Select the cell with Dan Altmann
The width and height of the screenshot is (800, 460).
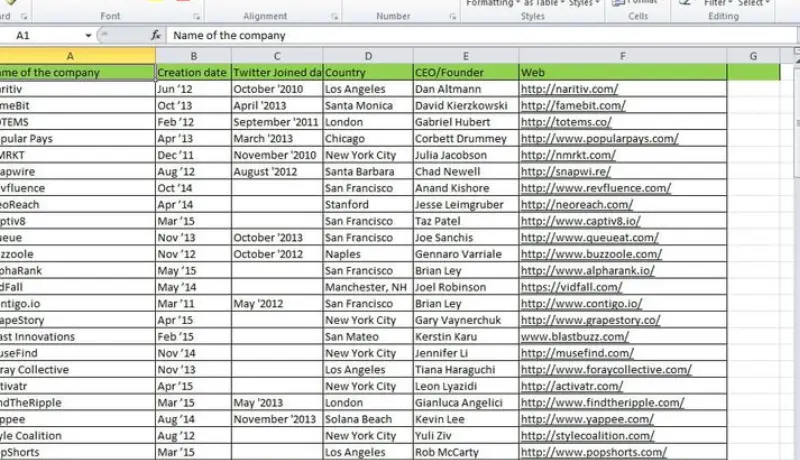pos(466,89)
